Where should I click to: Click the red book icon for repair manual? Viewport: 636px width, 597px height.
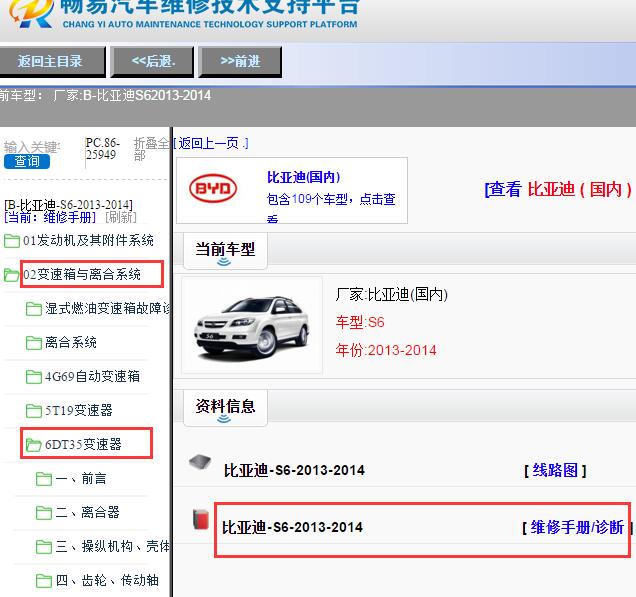point(201,520)
